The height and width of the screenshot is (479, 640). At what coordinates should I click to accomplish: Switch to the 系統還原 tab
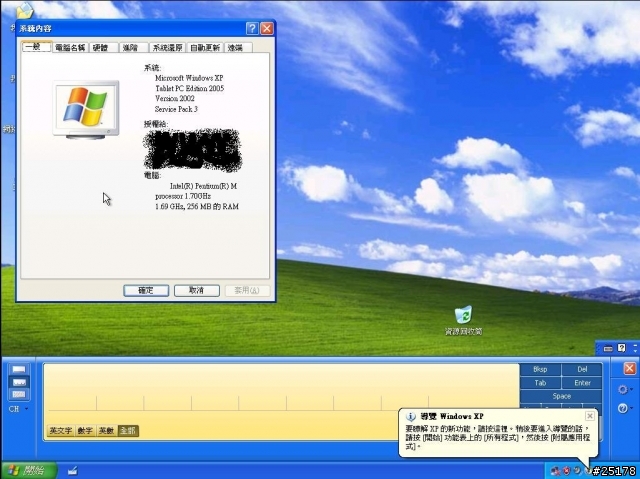point(167,48)
